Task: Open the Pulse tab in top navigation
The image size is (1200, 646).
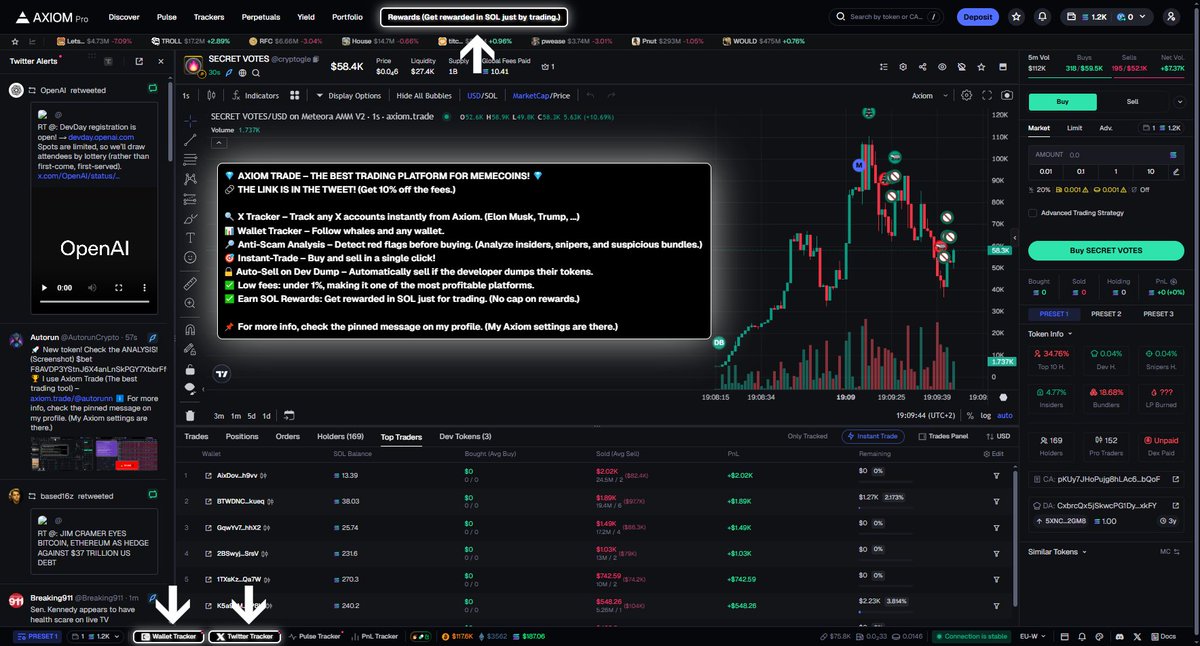Action: pyautogui.click(x=167, y=17)
